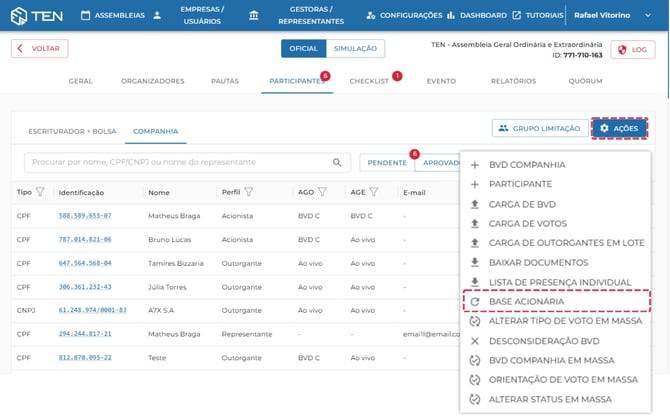
Task: Filter the Tipo column
Action: point(40,192)
